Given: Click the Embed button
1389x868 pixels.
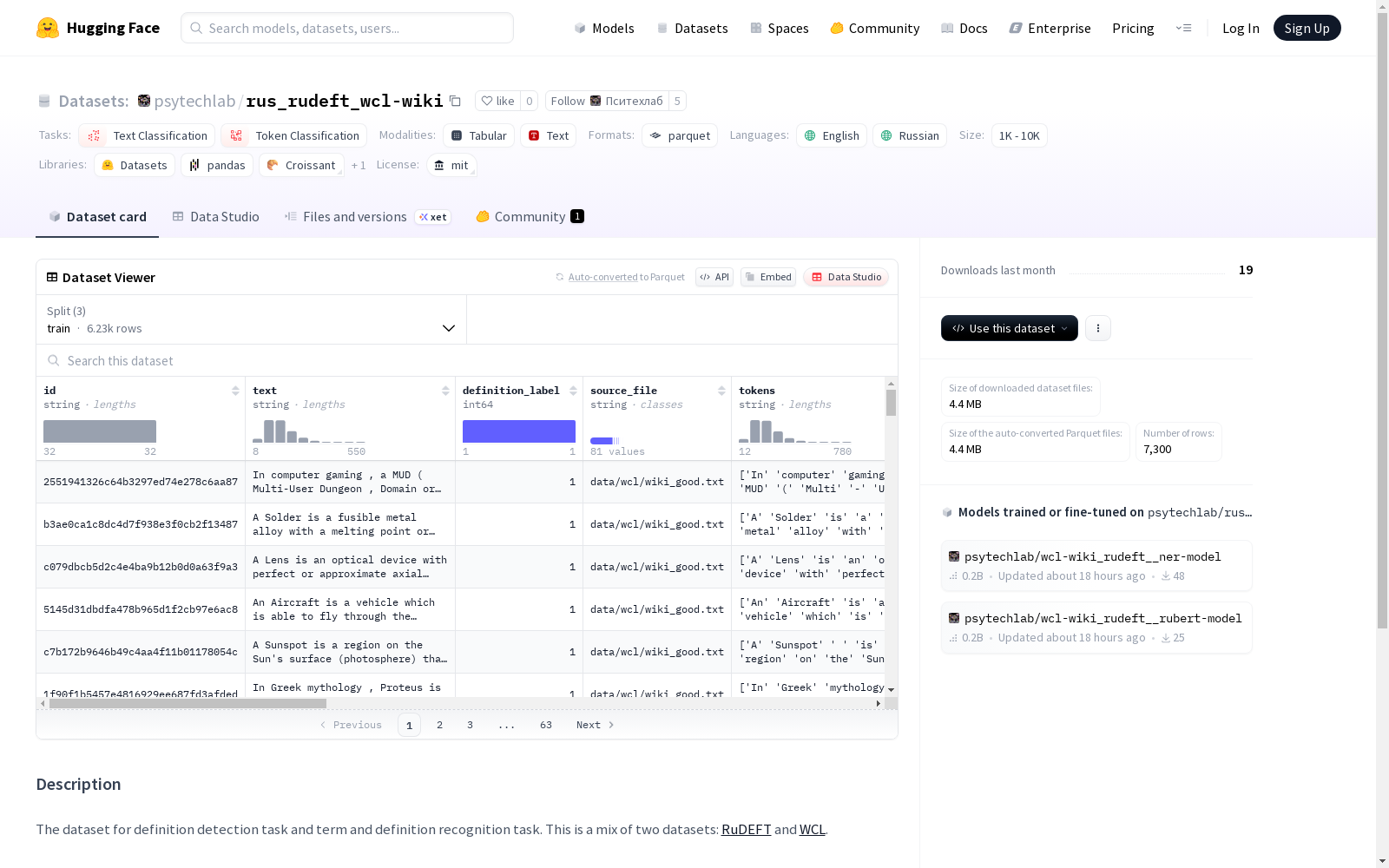Looking at the screenshot, I should click(768, 277).
